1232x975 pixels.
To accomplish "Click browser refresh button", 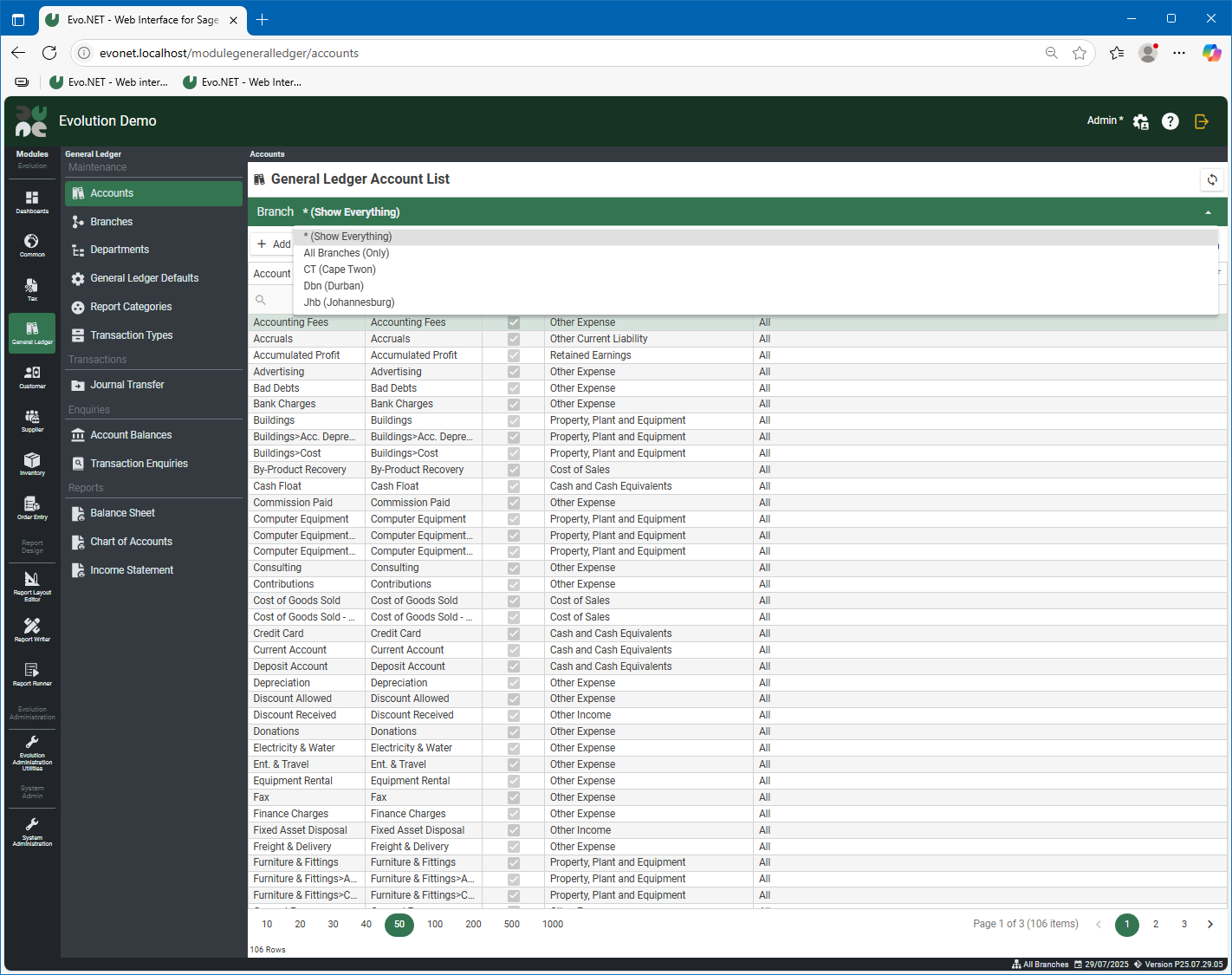I will click(49, 53).
